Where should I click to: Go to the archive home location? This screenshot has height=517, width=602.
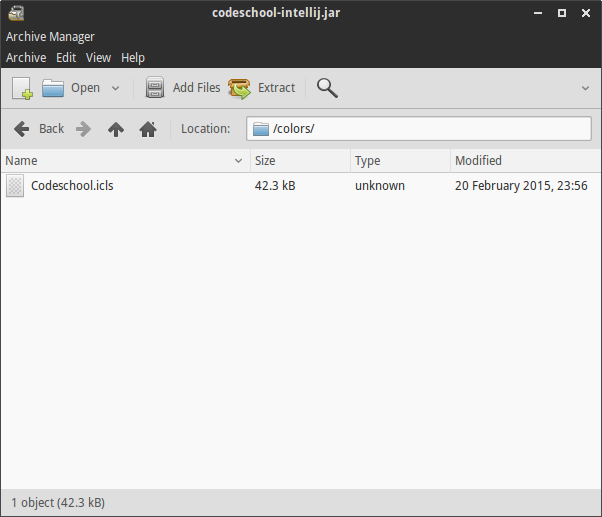(148, 129)
